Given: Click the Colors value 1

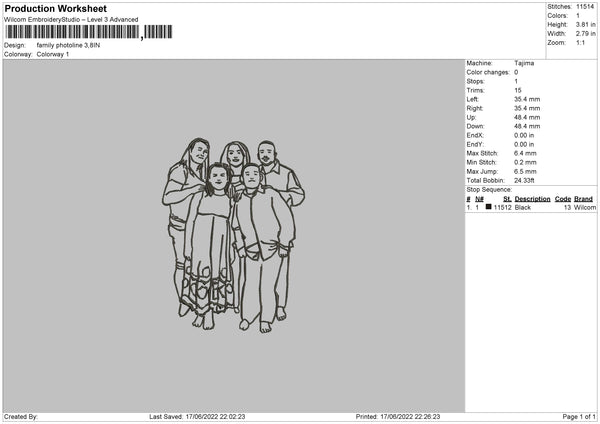Looking at the screenshot, I should pyautogui.click(x=578, y=16).
